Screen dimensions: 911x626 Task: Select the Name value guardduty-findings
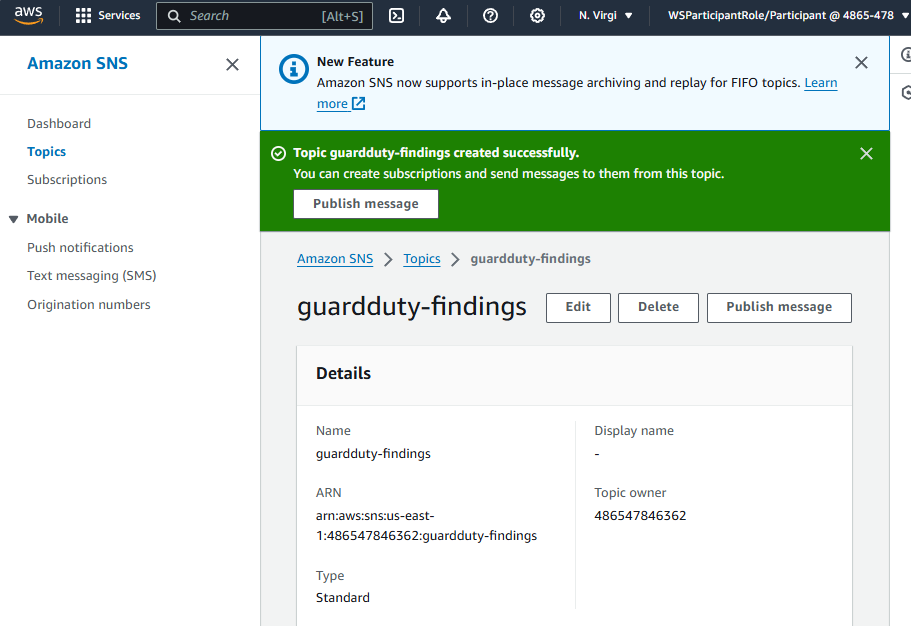coord(373,454)
